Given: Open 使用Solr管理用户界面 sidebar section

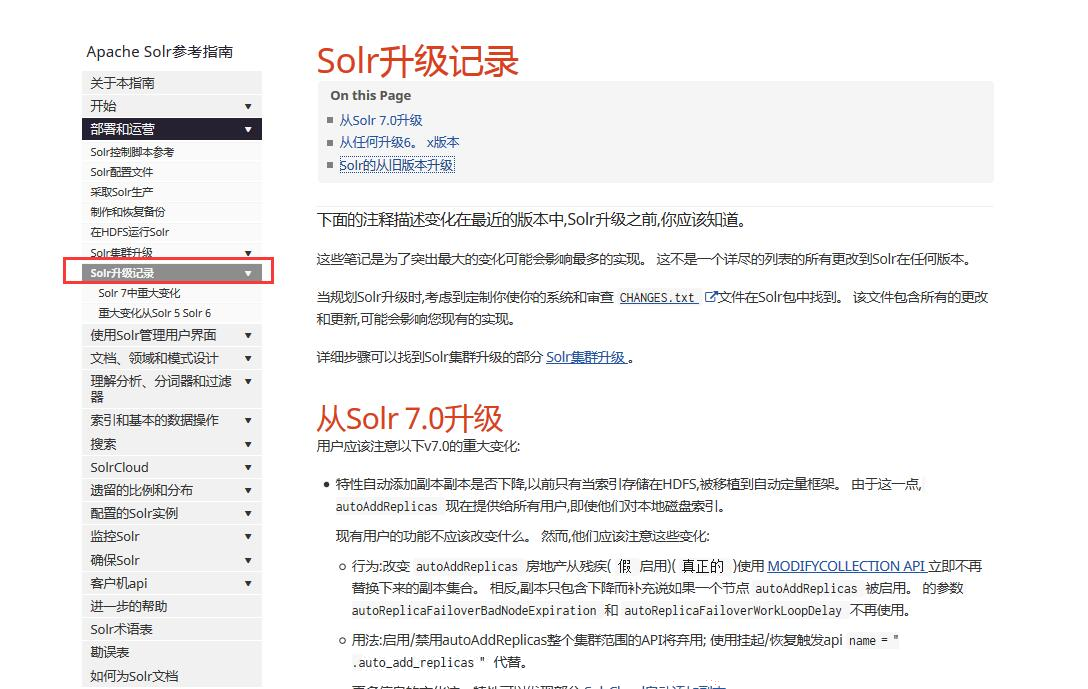Looking at the screenshot, I should (153, 335).
